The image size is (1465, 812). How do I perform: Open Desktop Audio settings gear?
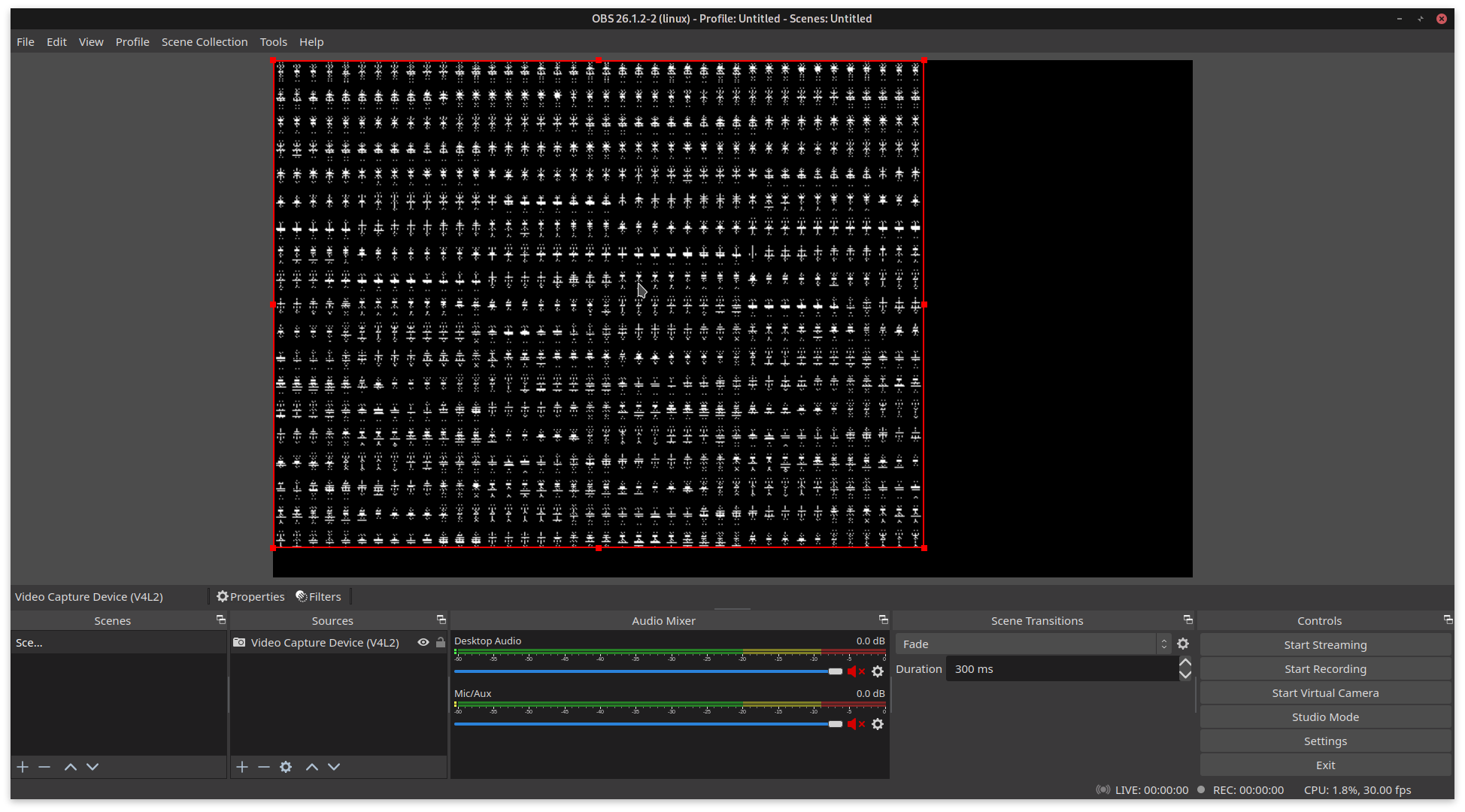point(878,671)
